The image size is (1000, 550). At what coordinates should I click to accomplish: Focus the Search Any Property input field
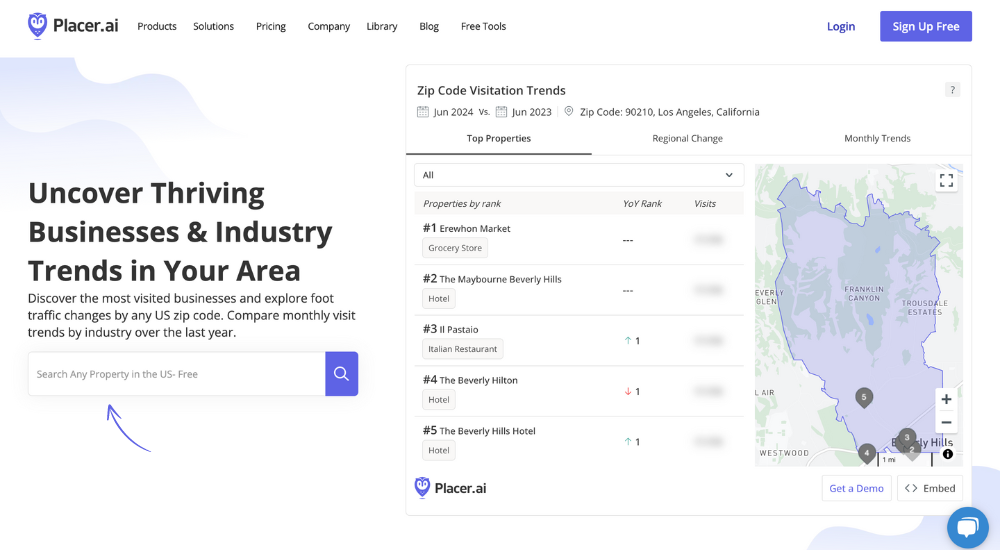pos(177,374)
